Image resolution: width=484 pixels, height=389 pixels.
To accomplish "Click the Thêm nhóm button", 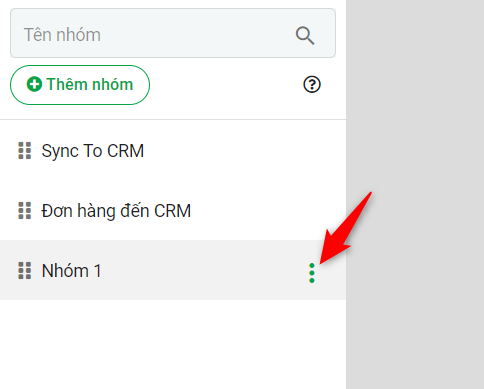I will [80, 85].
